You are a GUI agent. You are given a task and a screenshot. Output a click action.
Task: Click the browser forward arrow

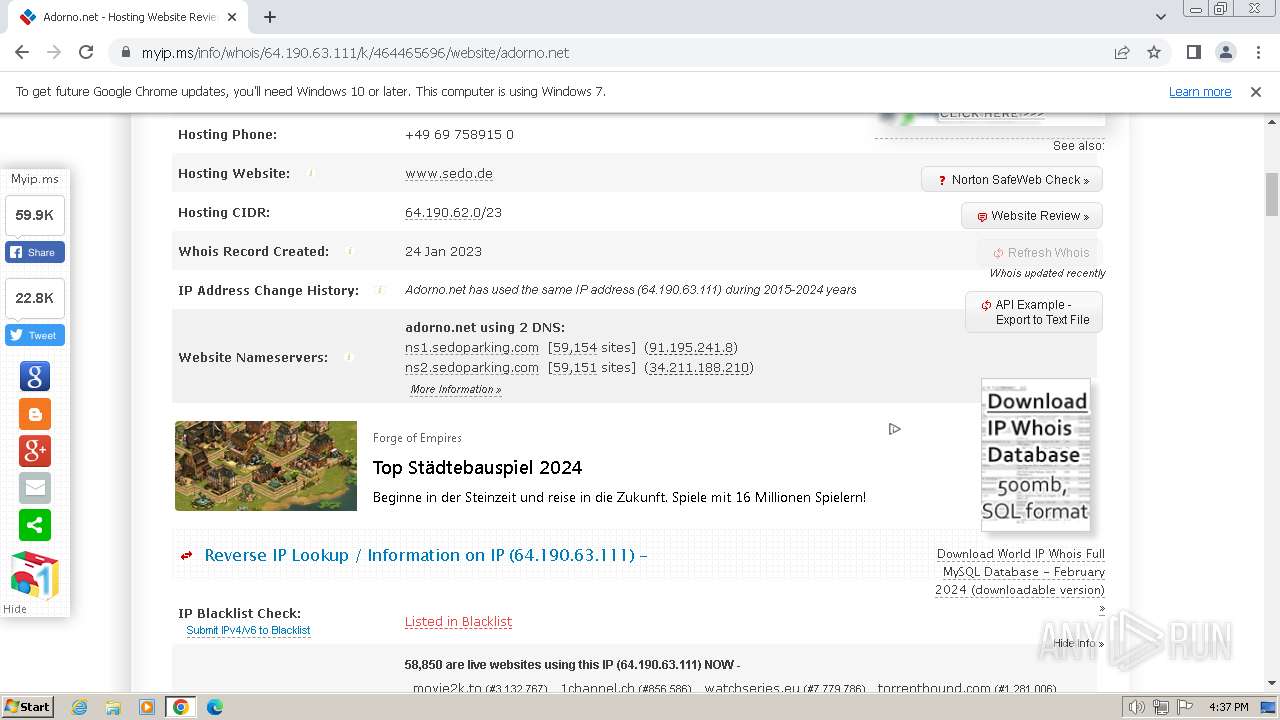[54, 52]
